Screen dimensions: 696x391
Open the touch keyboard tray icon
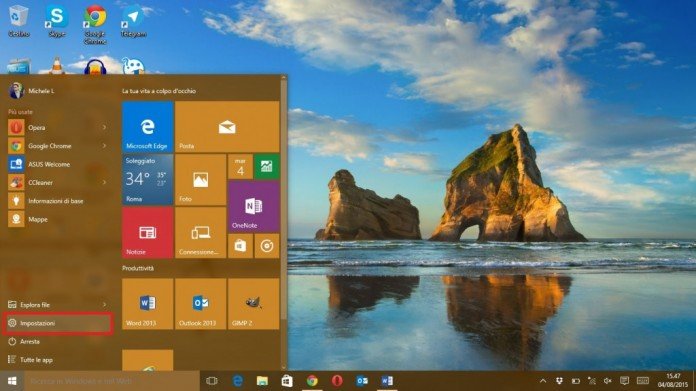(x=643, y=381)
